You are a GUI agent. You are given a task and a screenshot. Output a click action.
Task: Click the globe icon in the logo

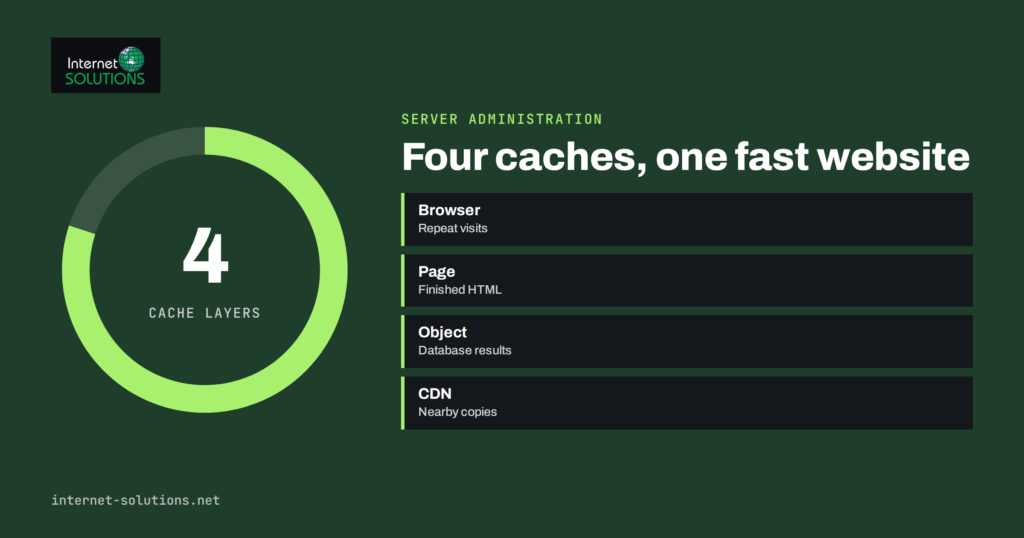pos(131,59)
